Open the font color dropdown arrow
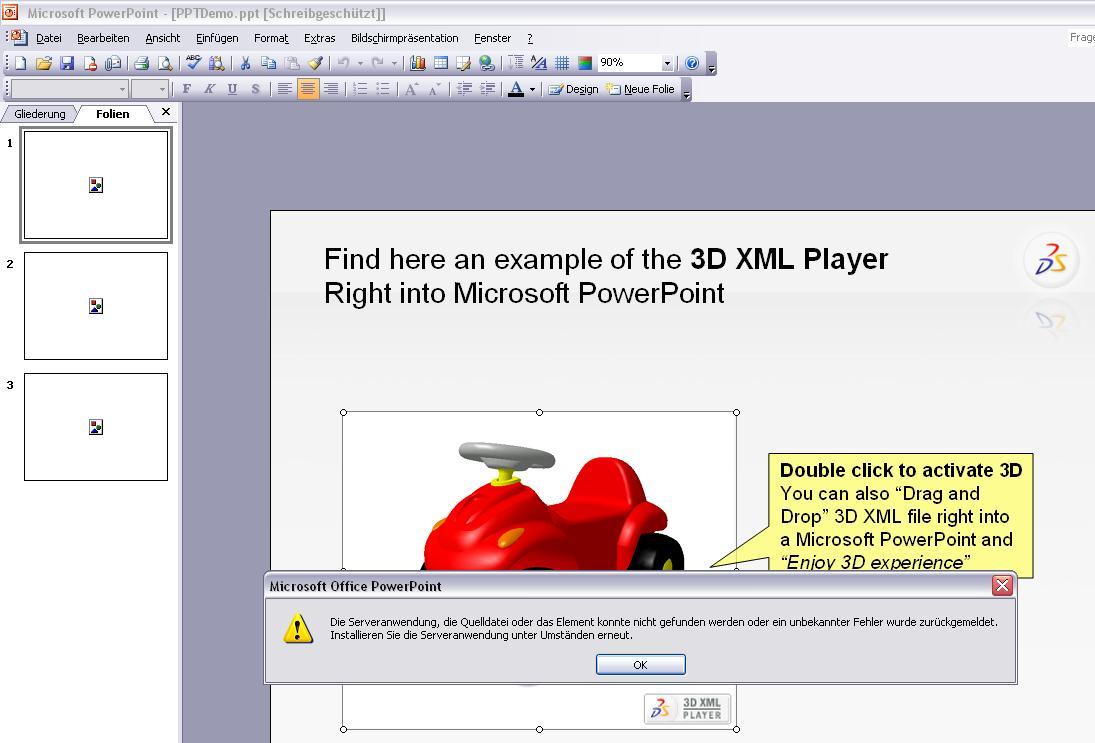The width and height of the screenshot is (1095, 743). coord(532,89)
